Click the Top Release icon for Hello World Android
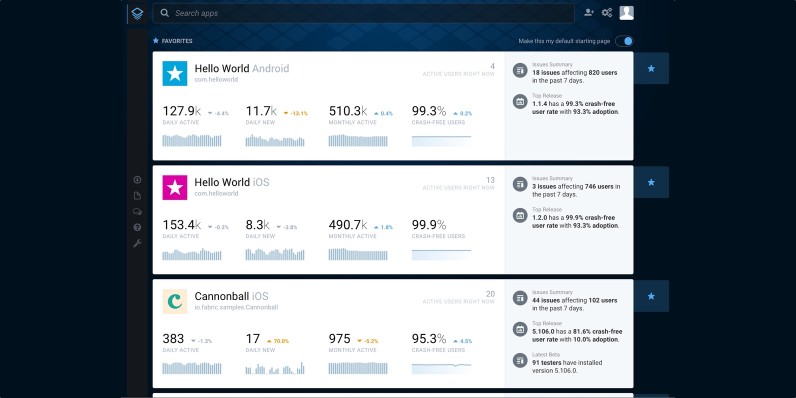 520,102
